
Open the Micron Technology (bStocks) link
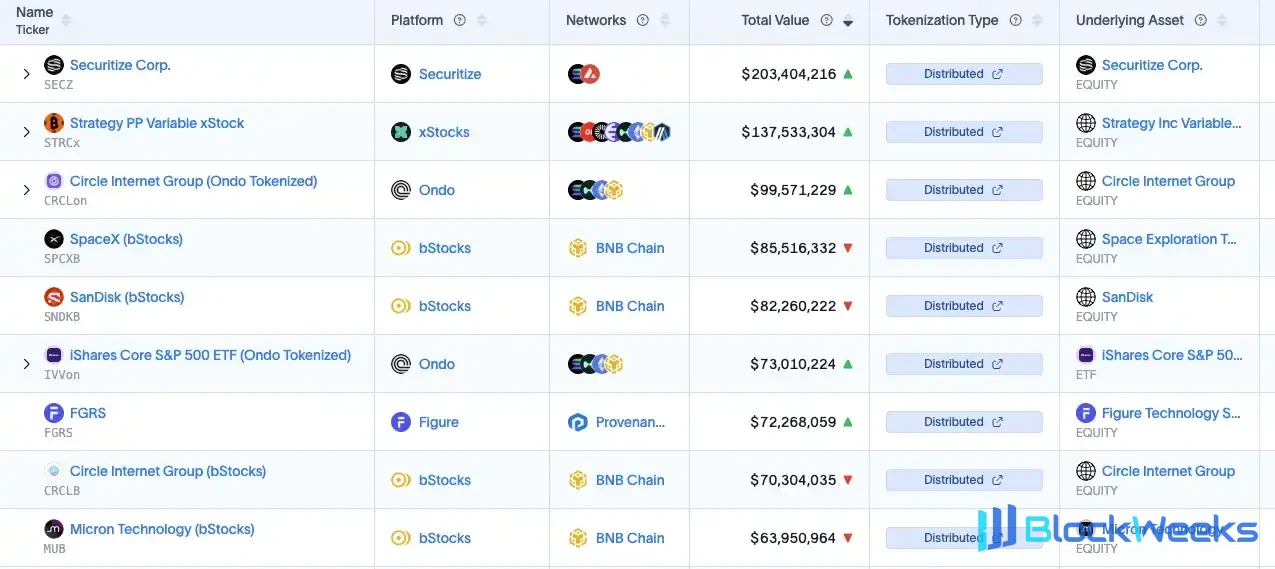click(162, 529)
